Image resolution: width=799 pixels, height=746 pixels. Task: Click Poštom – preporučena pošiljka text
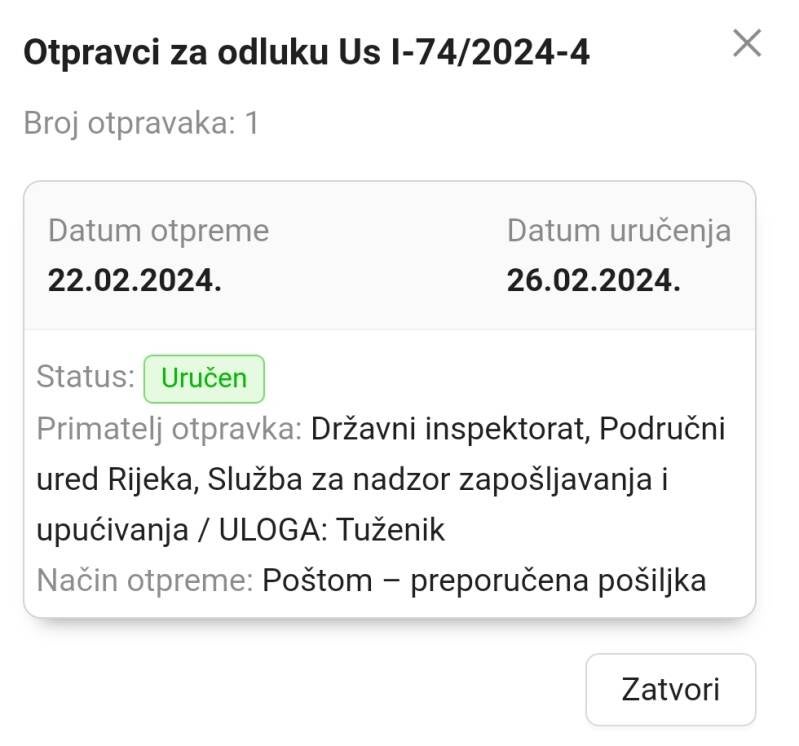(x=484, y=580)
